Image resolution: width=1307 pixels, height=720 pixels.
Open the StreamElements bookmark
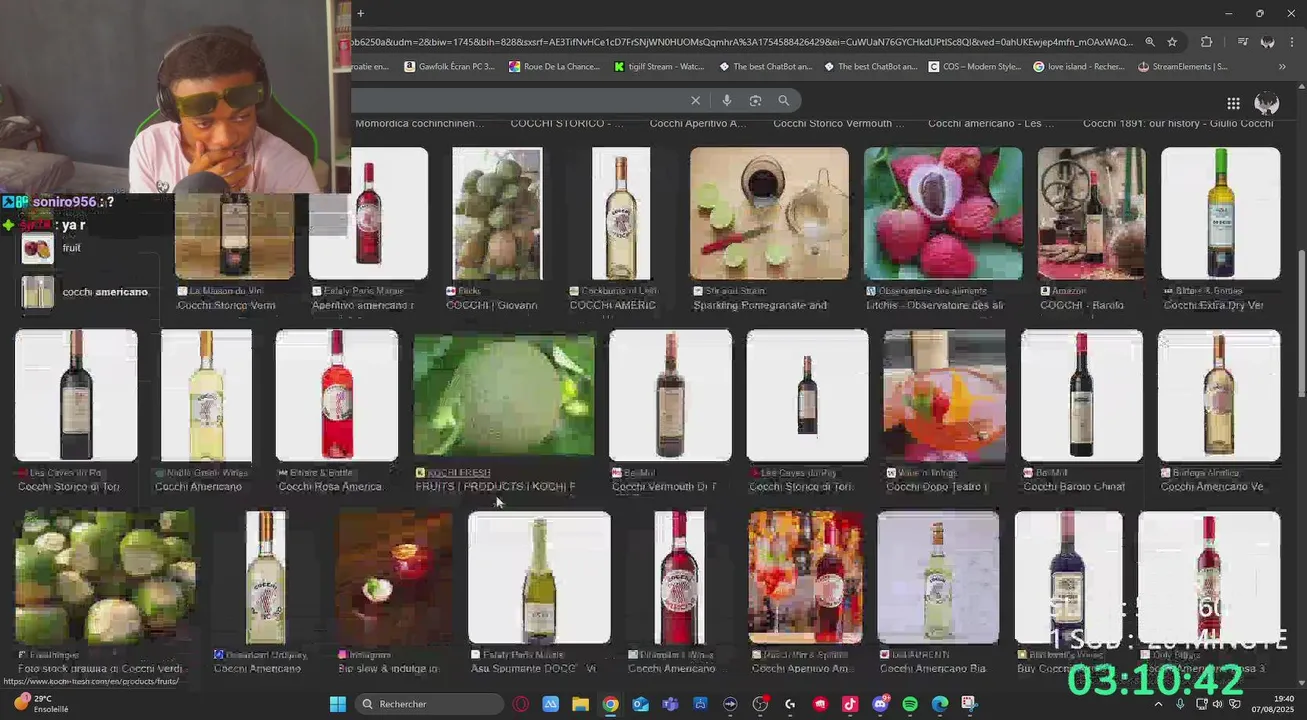1183,67
